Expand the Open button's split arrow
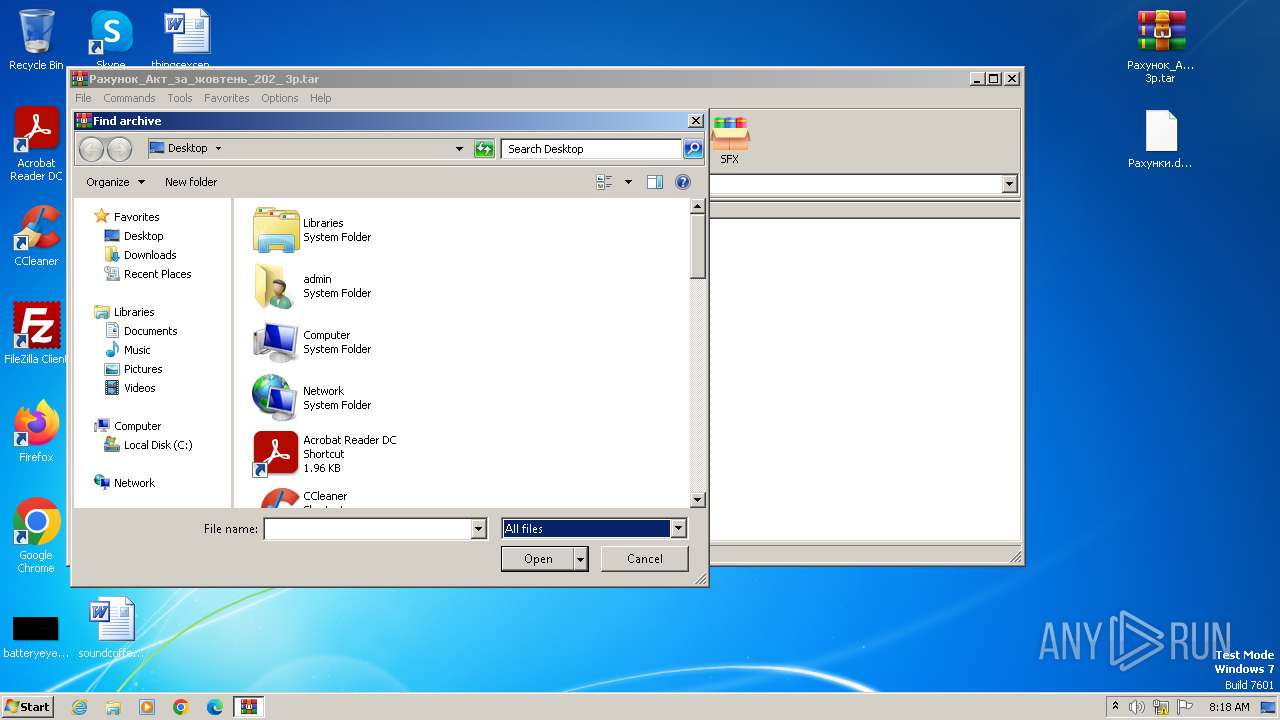This screenshot has height=720, width=1280. click(x=581, y=559)
